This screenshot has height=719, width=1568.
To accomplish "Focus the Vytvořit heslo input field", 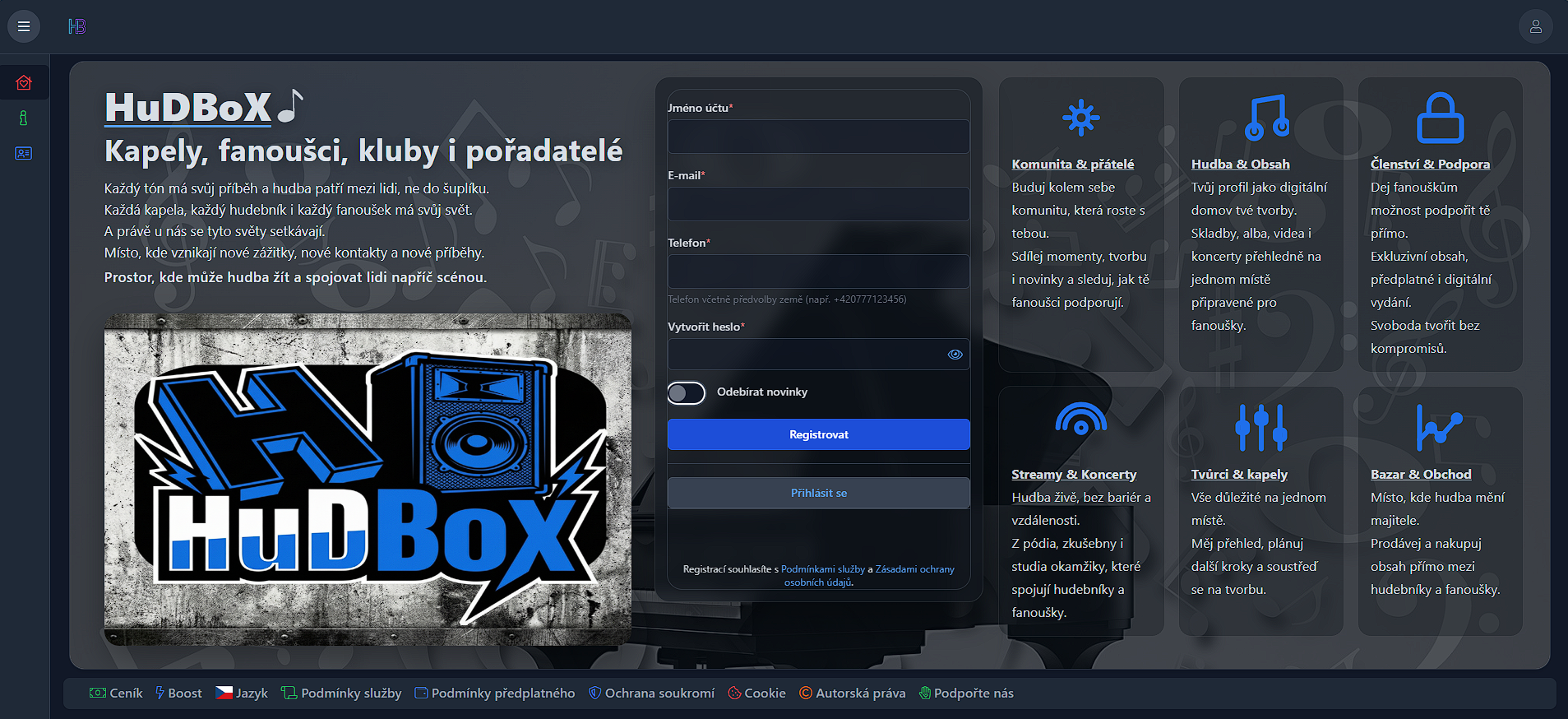I will pyautogui.click(x=819, y=355).
